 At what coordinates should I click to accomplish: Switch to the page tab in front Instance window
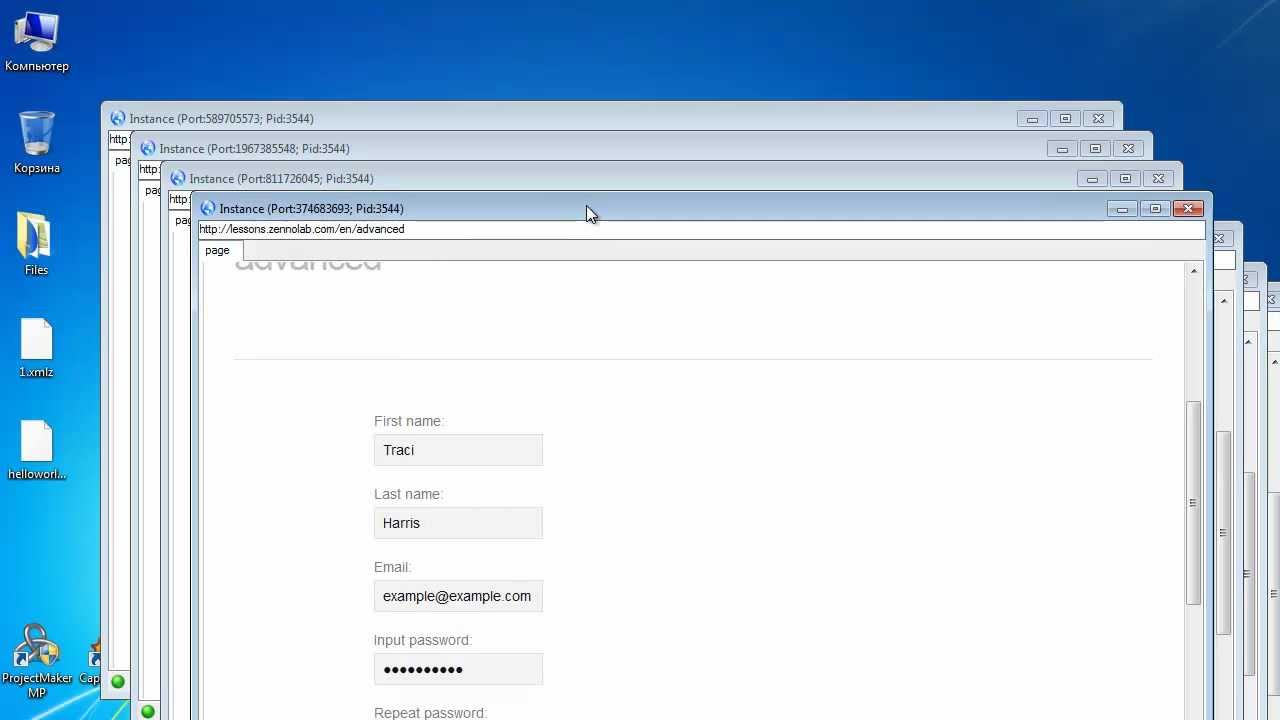pyautogui.click(x=217, y=250)
